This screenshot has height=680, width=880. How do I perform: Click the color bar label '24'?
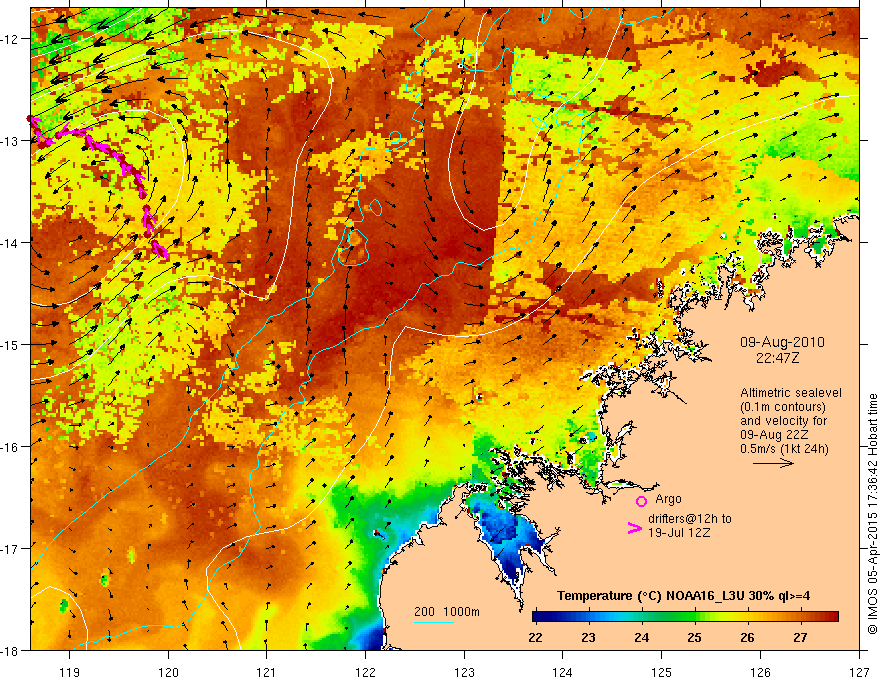tap(641, 637)
